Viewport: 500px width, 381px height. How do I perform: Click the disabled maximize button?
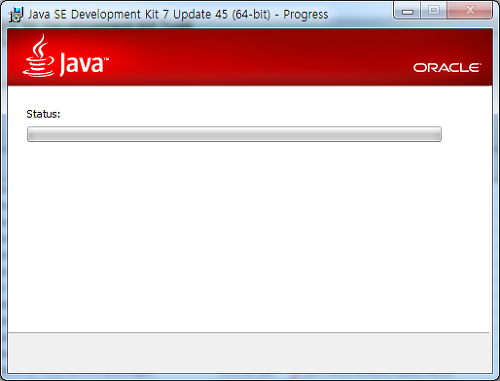pyautogui.click(x=434, y=10)
